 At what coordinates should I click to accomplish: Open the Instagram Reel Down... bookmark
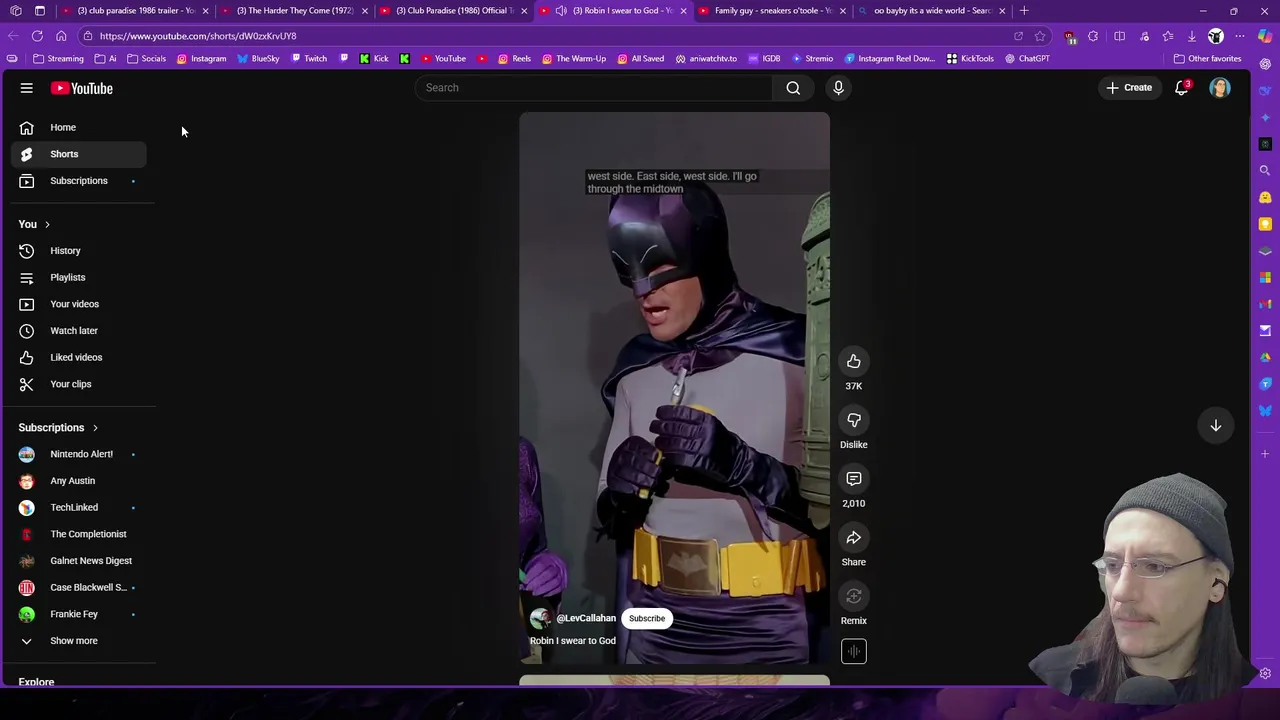coord(889,59)
